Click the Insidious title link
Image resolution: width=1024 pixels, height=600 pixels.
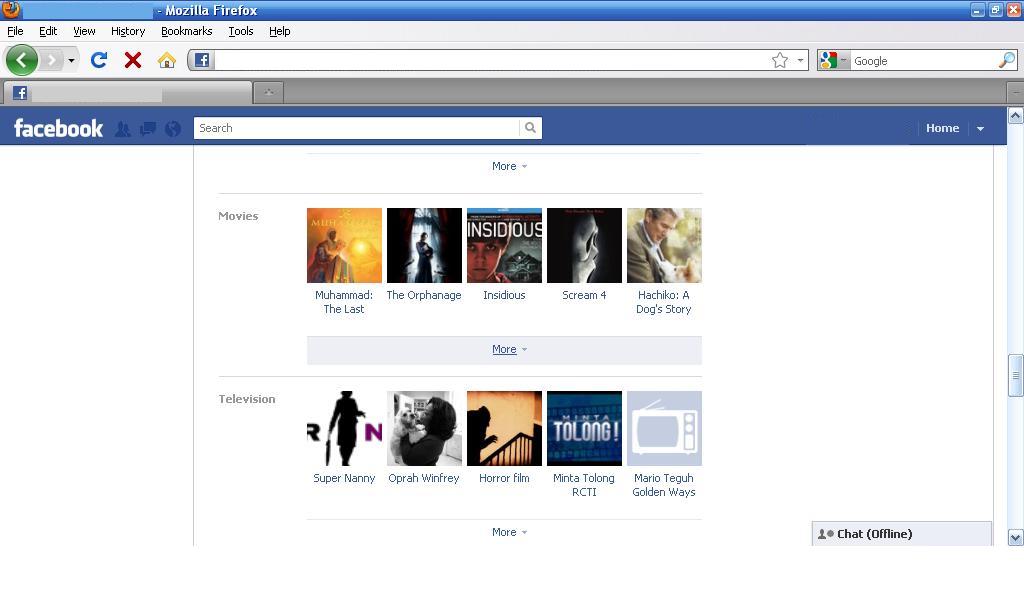click(x=504, y=295)
